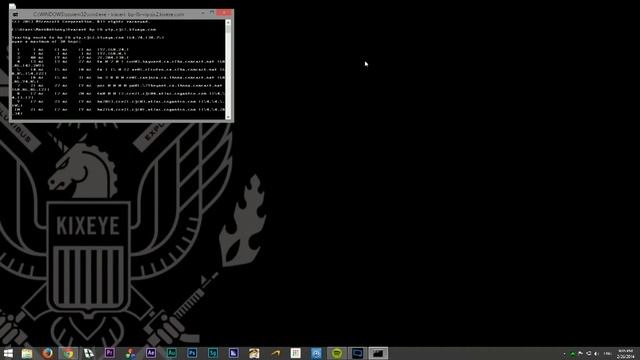Open the Windows Start button
This screenshot has height=360, width=640.
[8, 353]
